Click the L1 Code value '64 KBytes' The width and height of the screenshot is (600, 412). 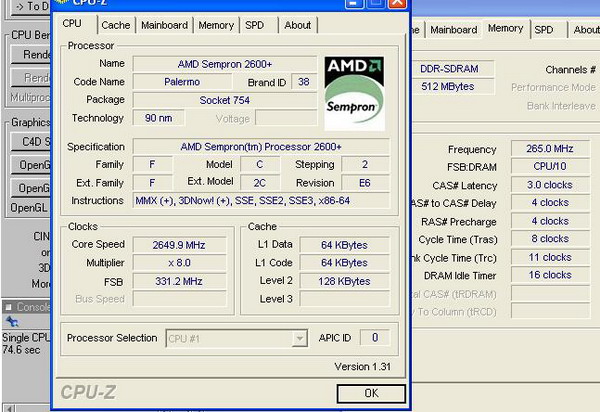pos(344,263)
